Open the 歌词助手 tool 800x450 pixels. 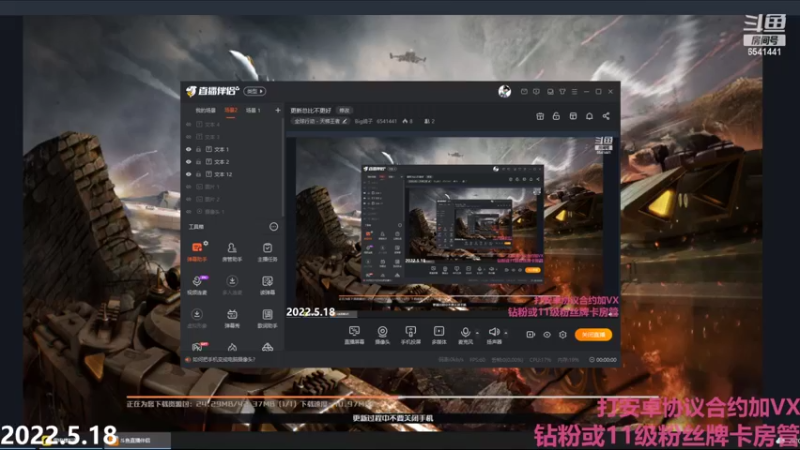[267, 318]
